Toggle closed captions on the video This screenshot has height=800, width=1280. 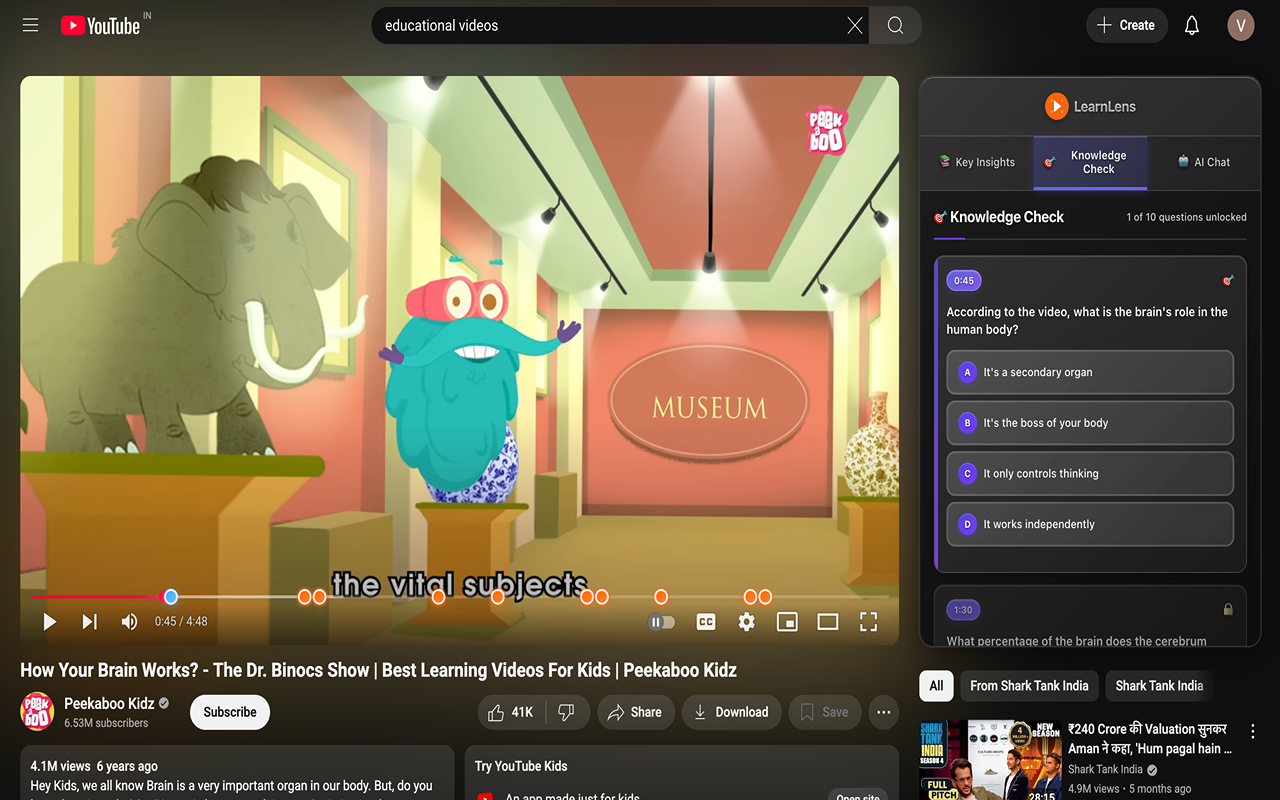706,622
